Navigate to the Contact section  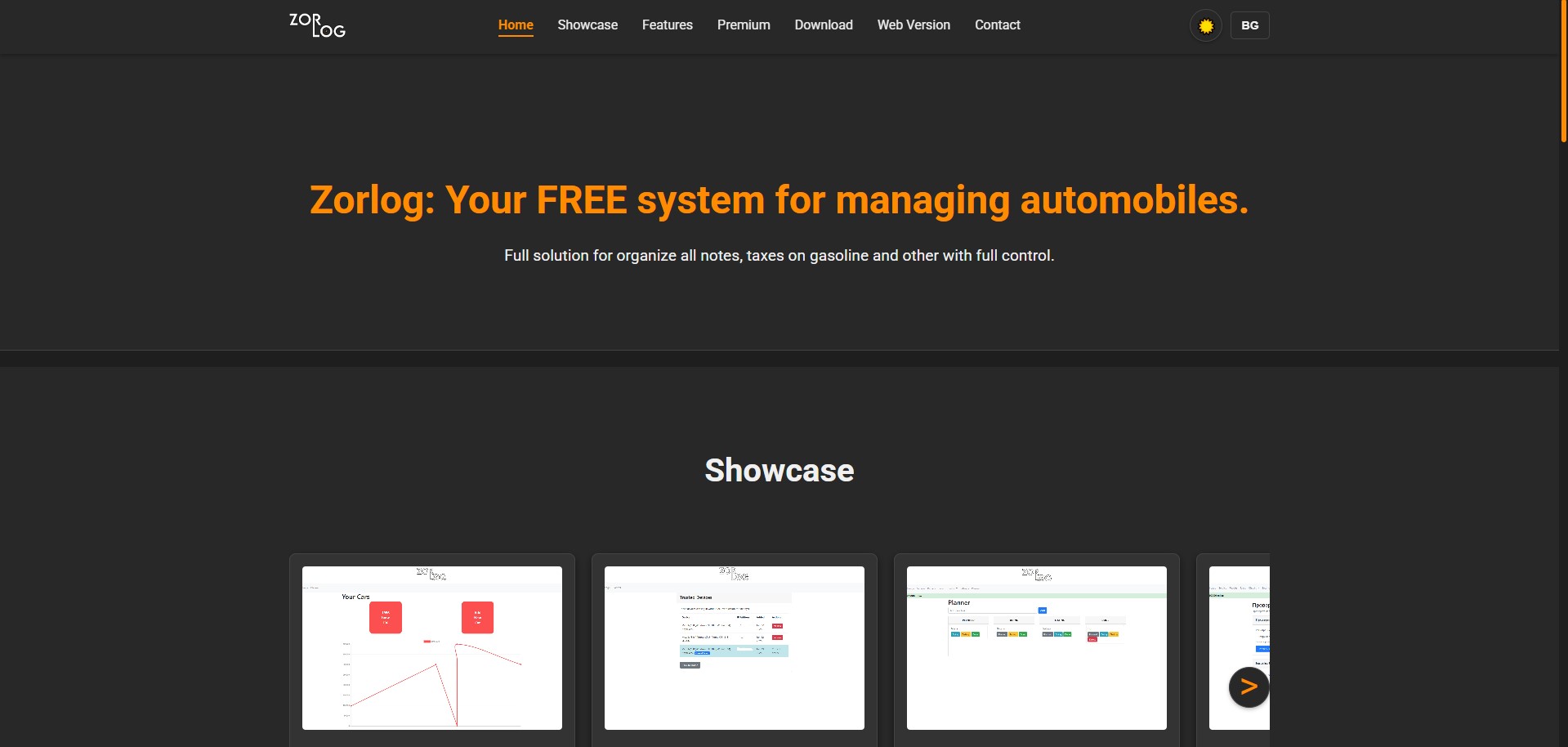click(x=997, y=25)
